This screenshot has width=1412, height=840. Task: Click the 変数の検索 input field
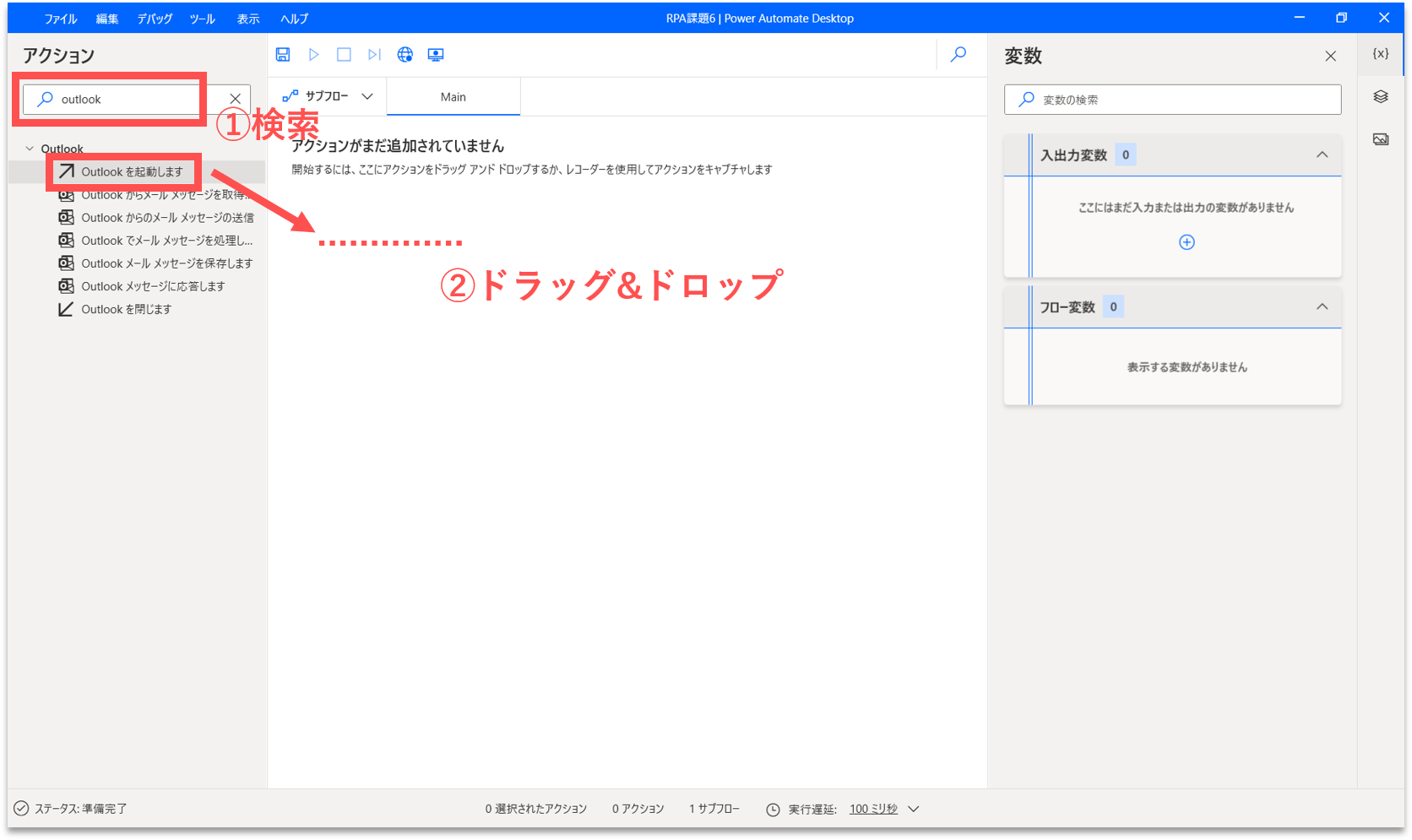point(1182,100)
